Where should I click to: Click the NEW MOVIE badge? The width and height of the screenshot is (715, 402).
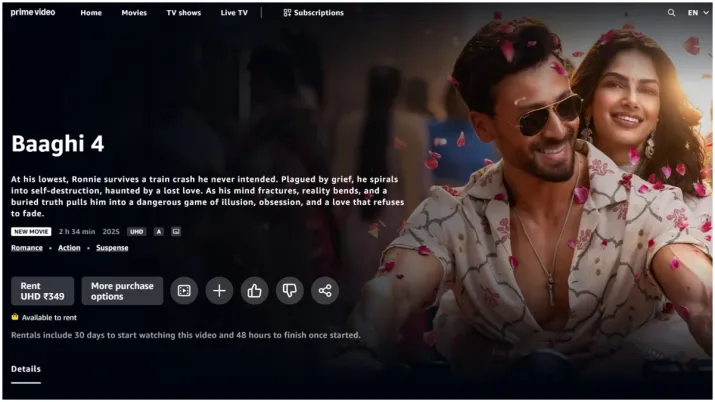[31, 232]
